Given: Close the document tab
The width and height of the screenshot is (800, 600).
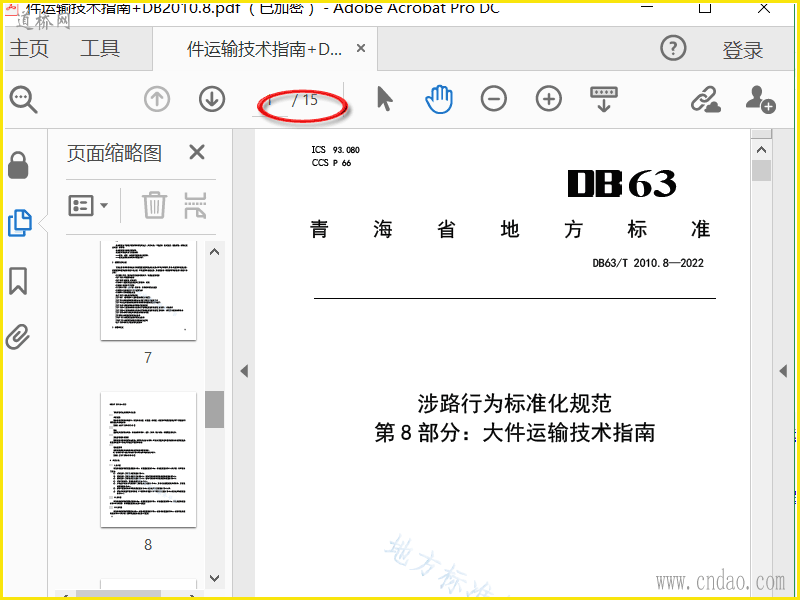Looking at the screenshot, I should point(361,48).
